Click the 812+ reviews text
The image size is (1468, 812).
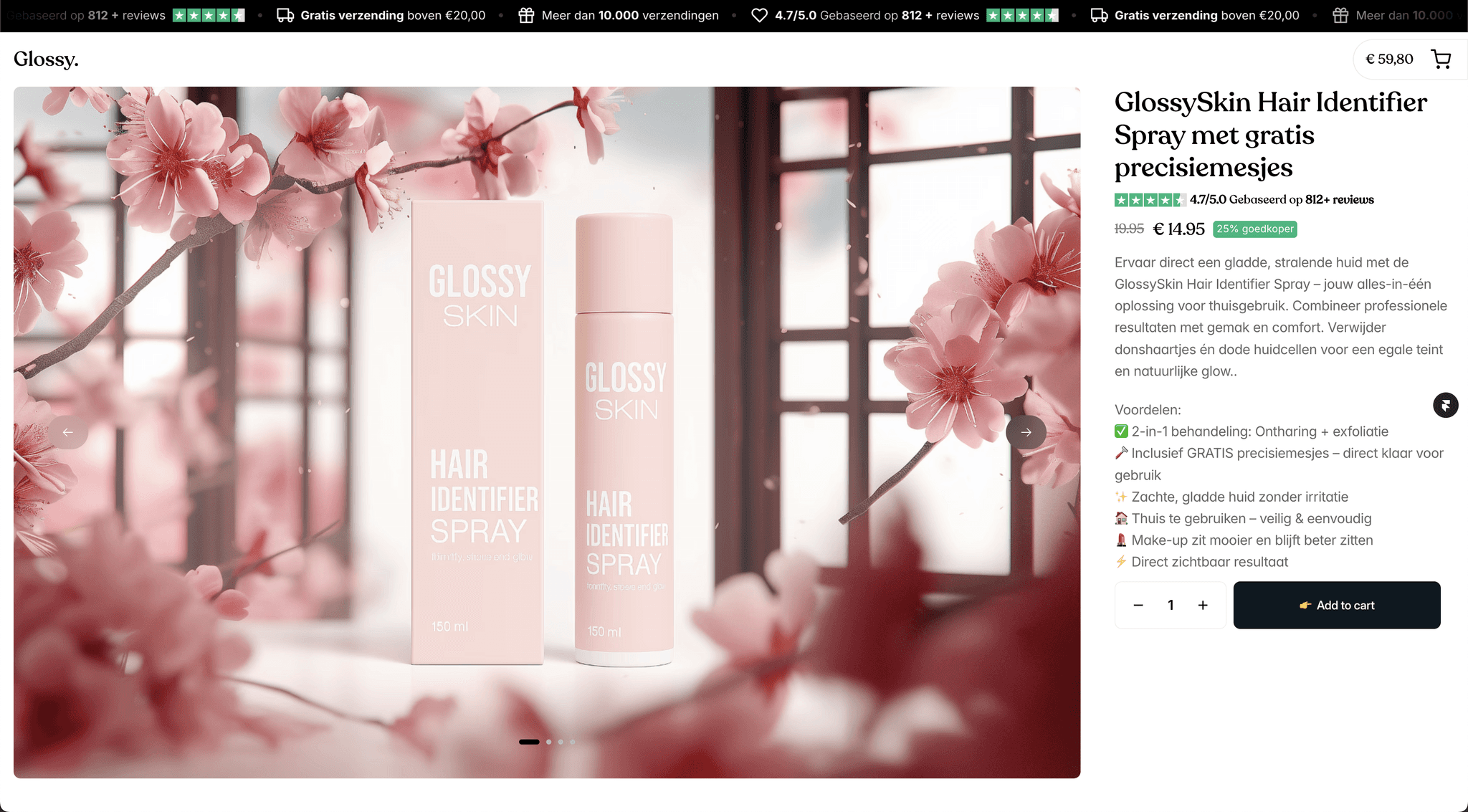[x=1339, y=200]
